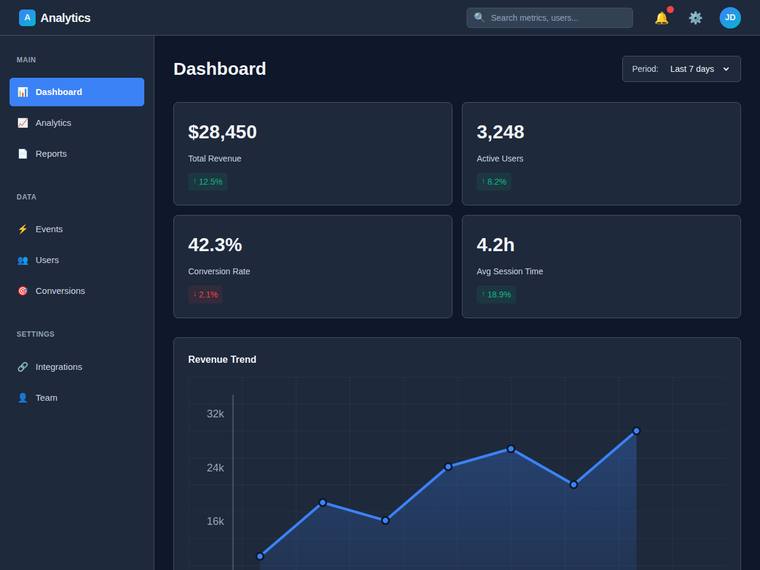Open the JD user avatar menu
The image size is (760, 570).
pos(730,18)
